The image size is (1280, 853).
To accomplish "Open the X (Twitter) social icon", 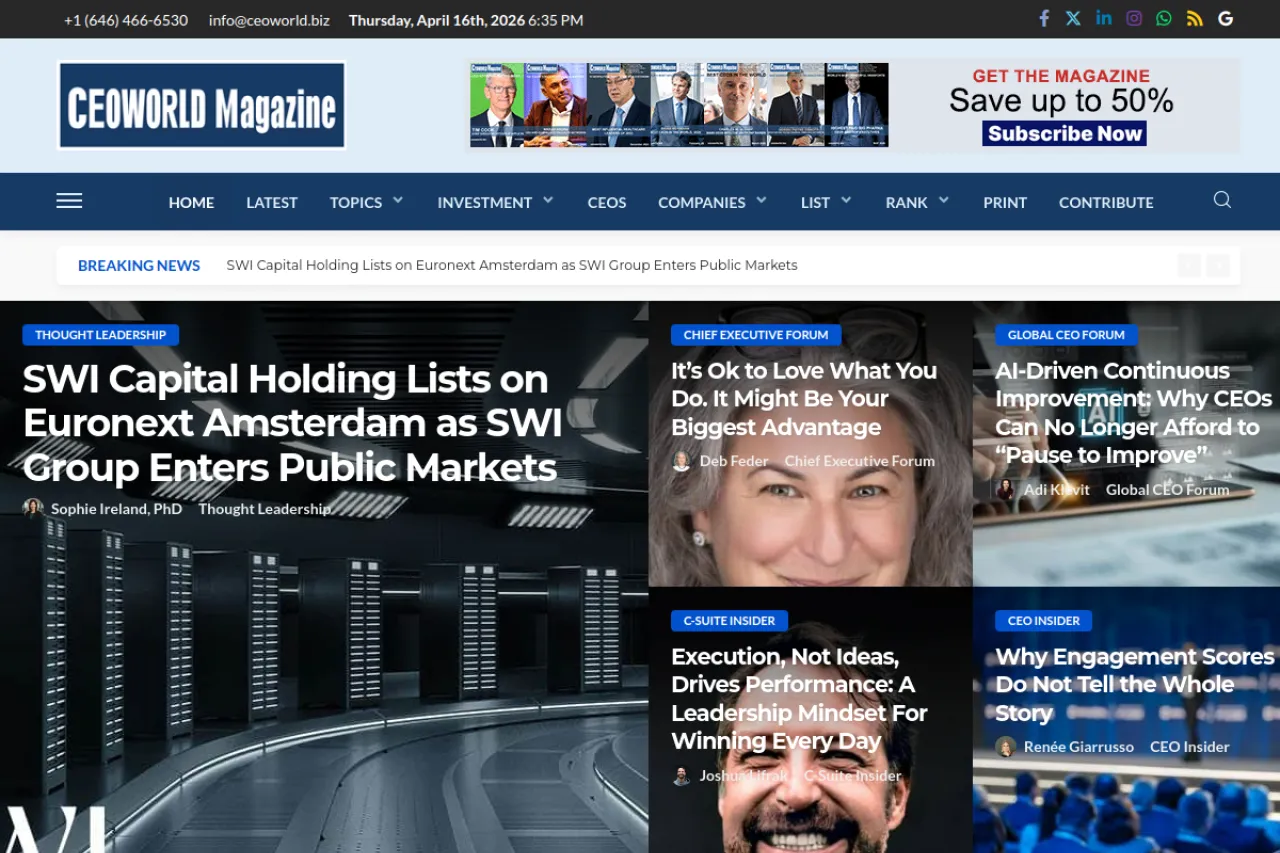I will [1073, 19].
